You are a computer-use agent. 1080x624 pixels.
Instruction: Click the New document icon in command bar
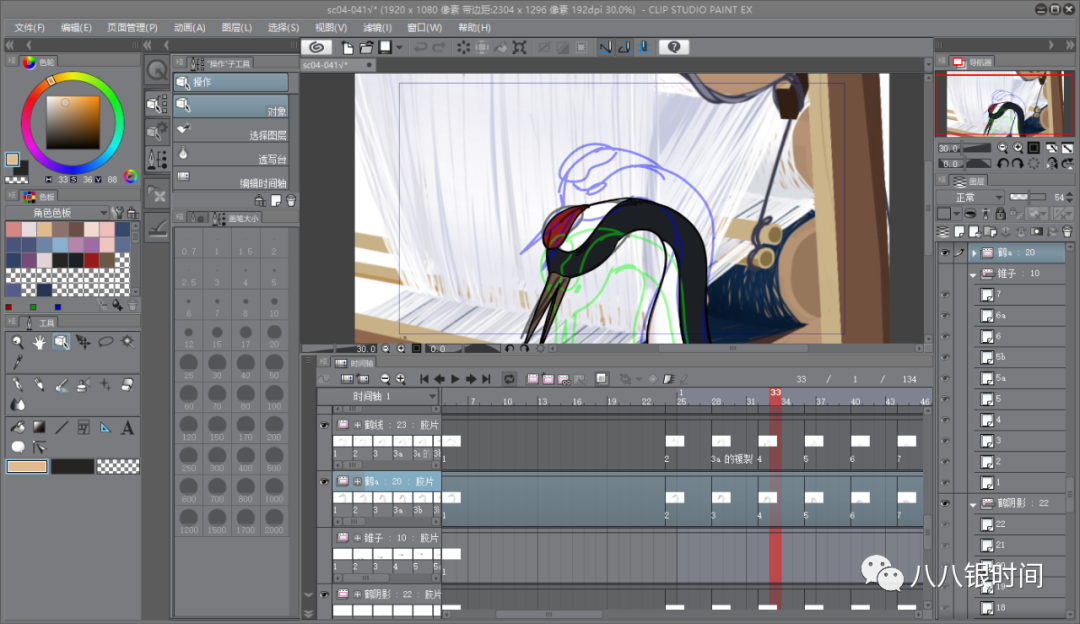coord(347,47)
